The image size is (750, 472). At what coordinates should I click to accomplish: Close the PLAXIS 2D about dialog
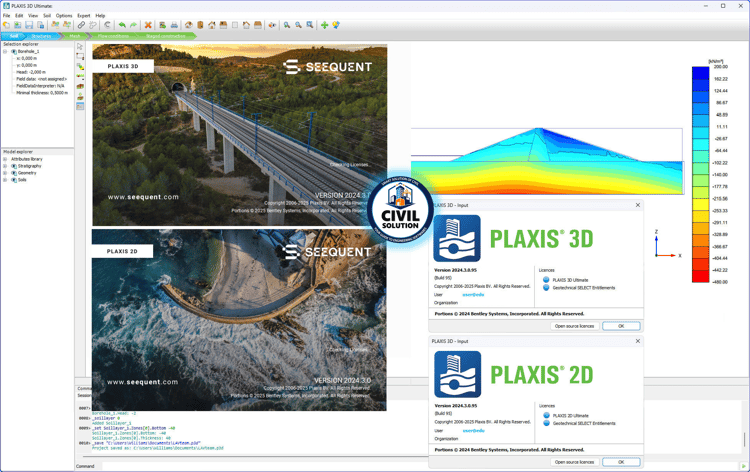[x=638, y=341]
